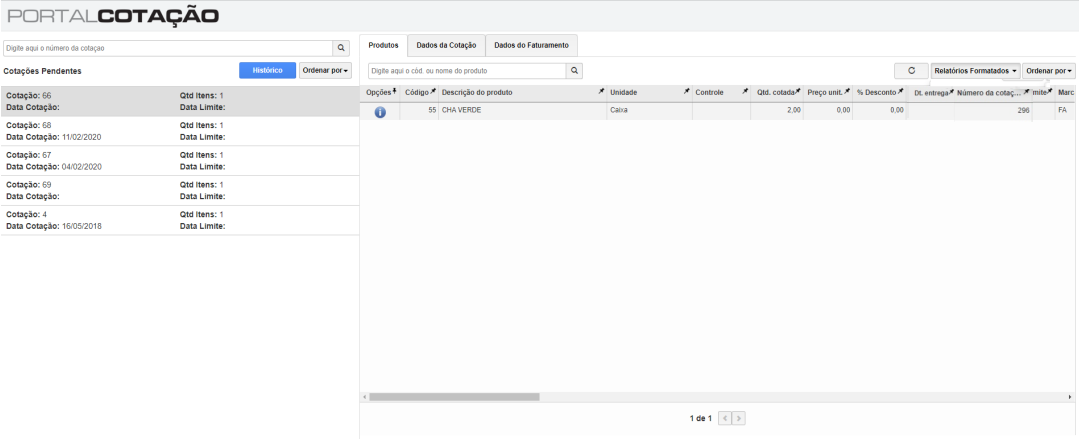This screenshot has height=439, width=1079.
Task: Click pin icon on Controle column header
Action: tap(745, 92)
